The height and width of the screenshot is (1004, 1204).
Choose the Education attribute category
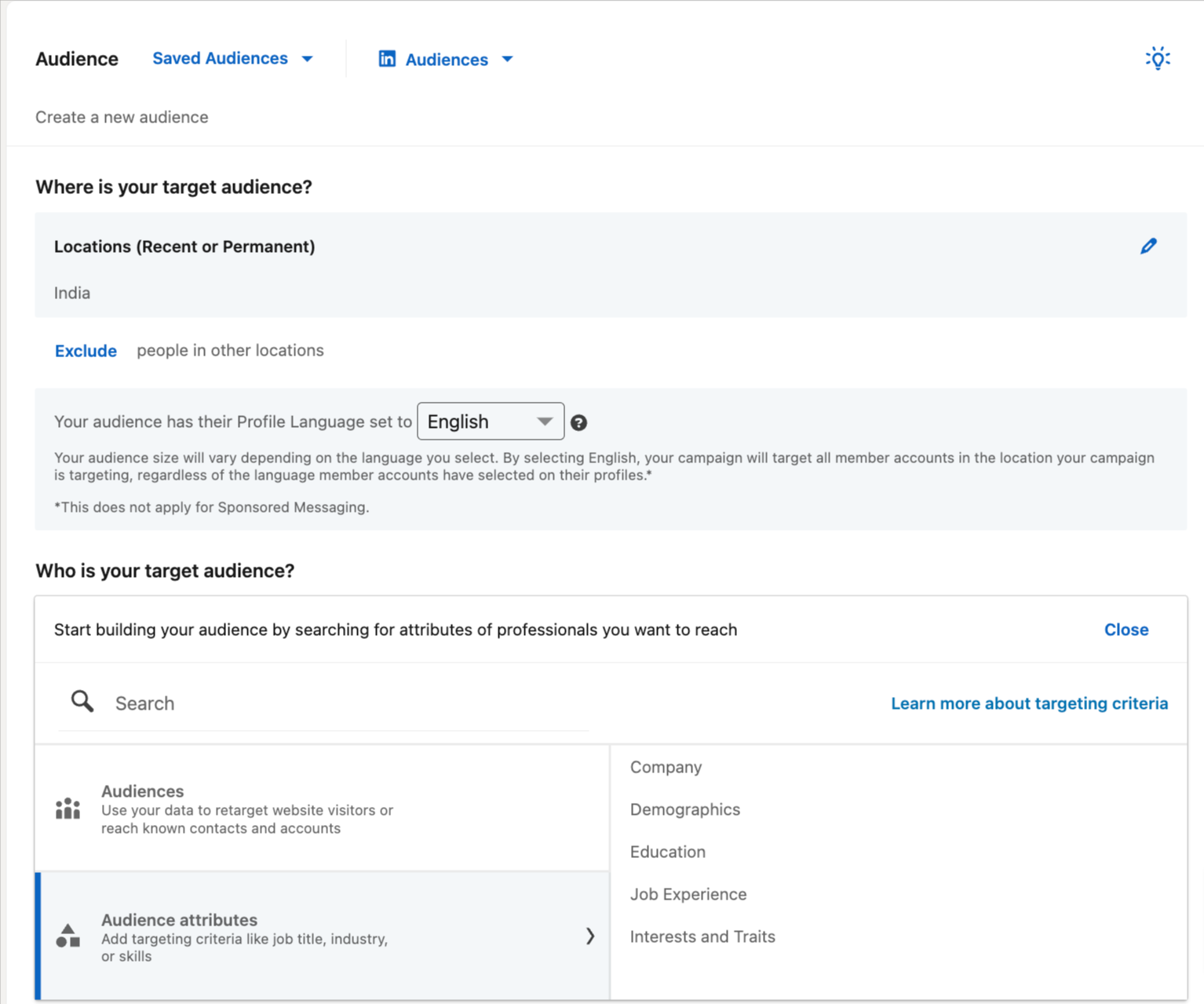point(667,852)
